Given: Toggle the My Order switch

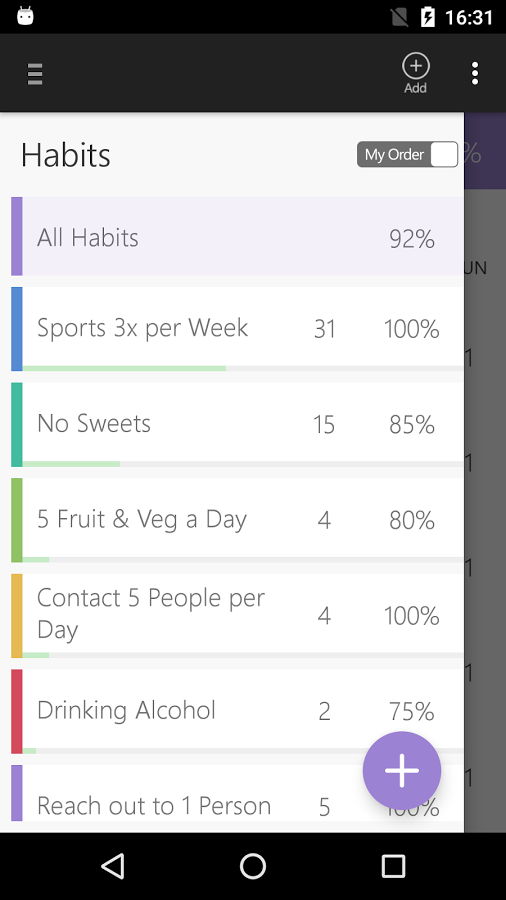Looking at the screenshot, I should [407, 154].
